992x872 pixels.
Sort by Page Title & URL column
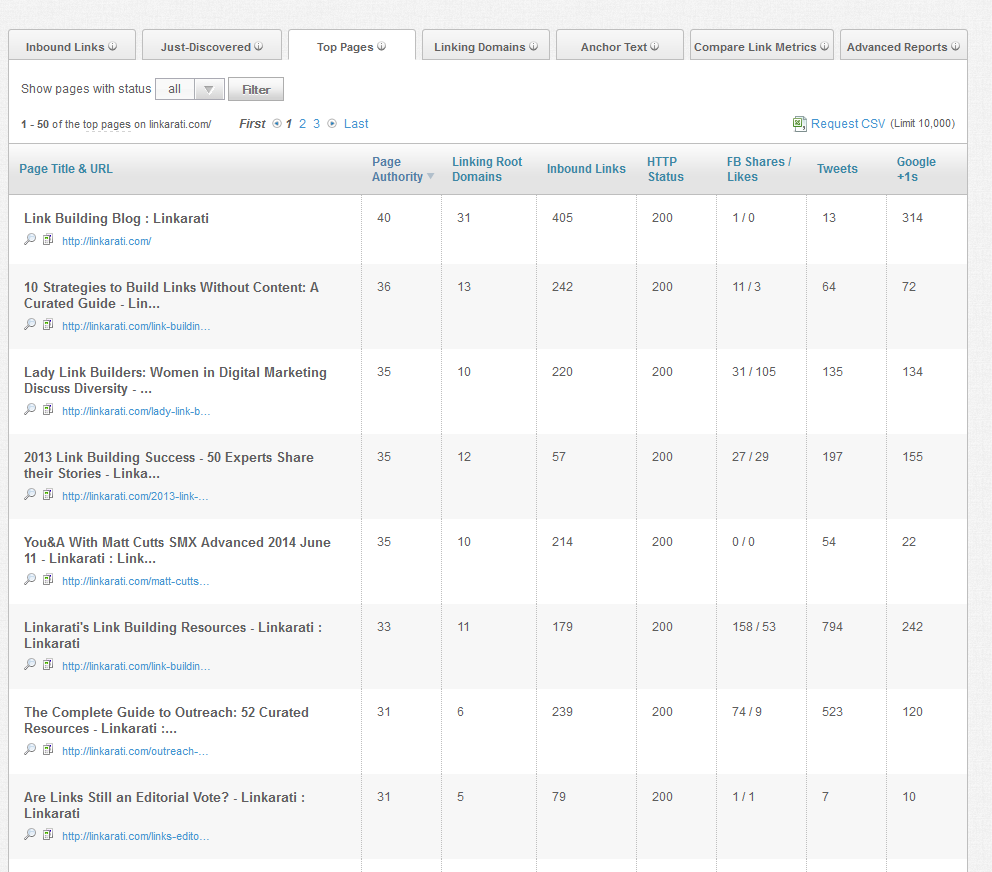click(66, 169)
